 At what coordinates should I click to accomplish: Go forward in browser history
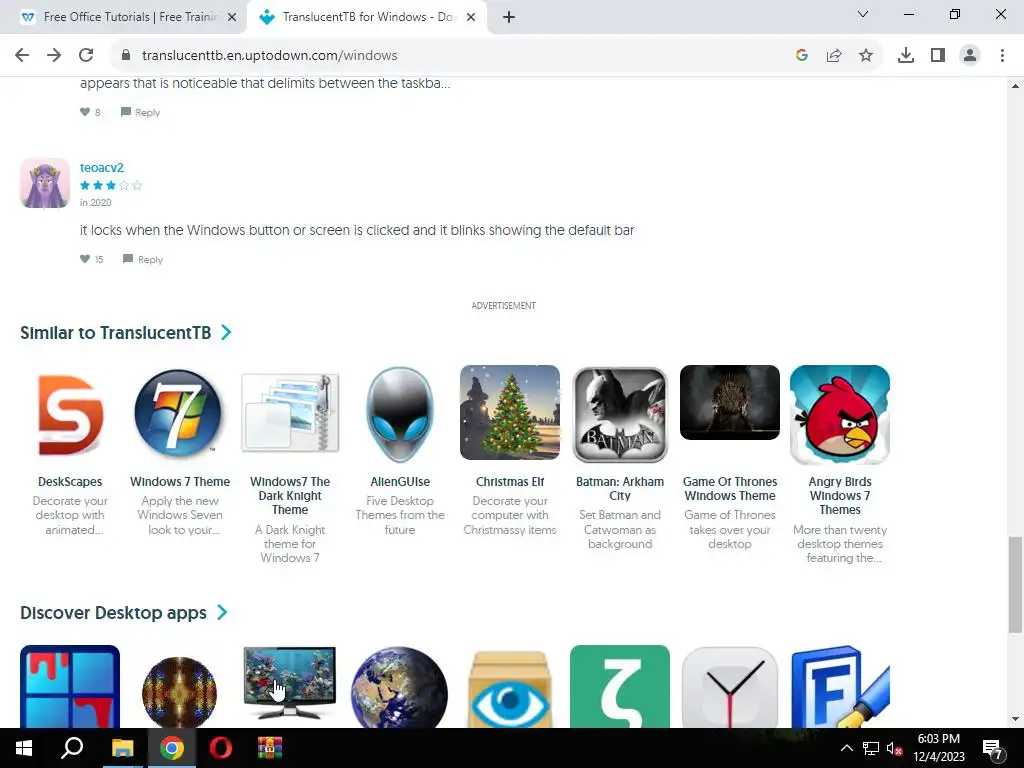click(54, 56)
